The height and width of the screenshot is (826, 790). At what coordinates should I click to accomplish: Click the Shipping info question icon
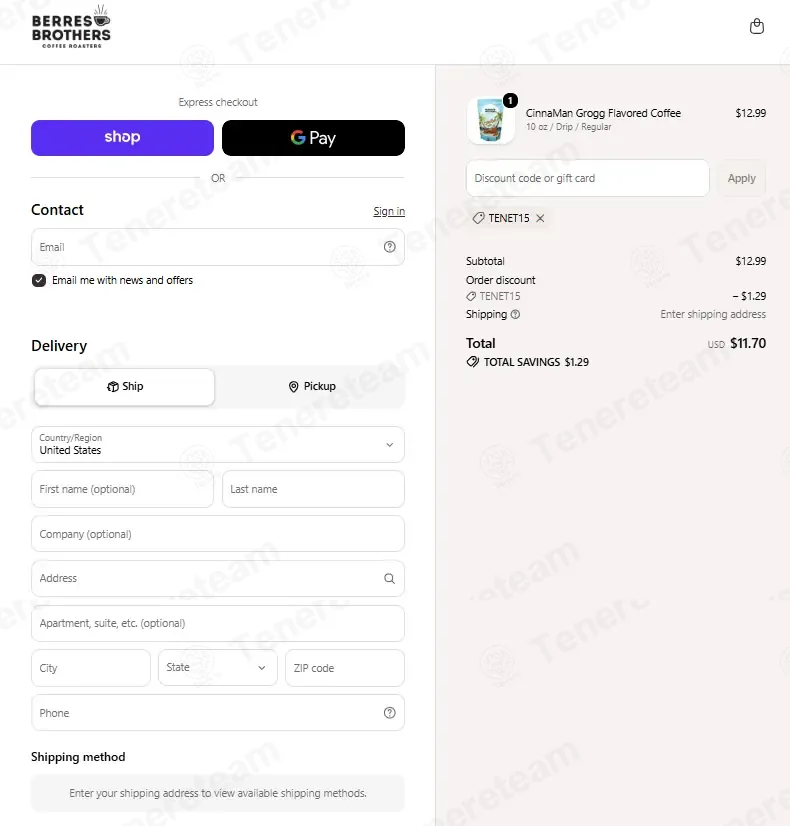point(516,314)
